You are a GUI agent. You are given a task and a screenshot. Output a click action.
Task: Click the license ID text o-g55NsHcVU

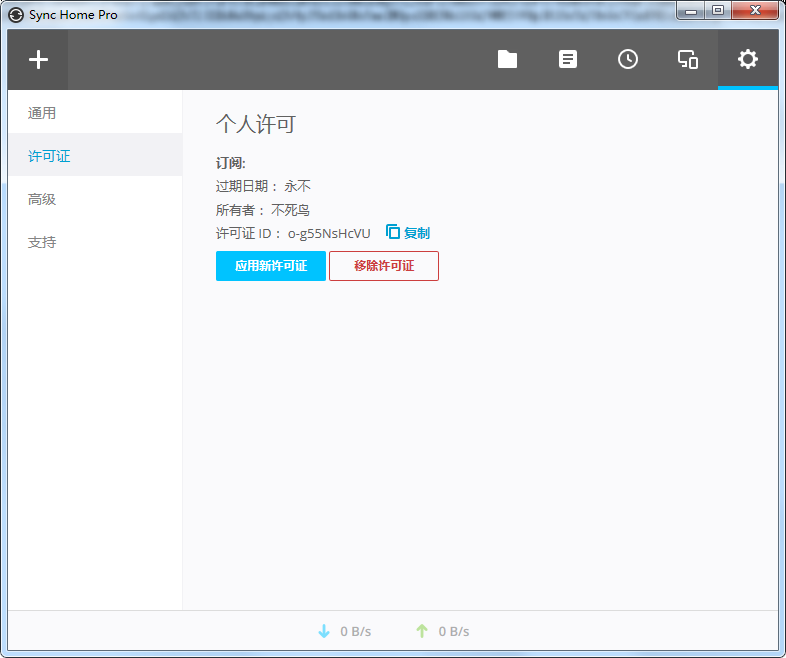pyautogui.click(x=329, y=233)
